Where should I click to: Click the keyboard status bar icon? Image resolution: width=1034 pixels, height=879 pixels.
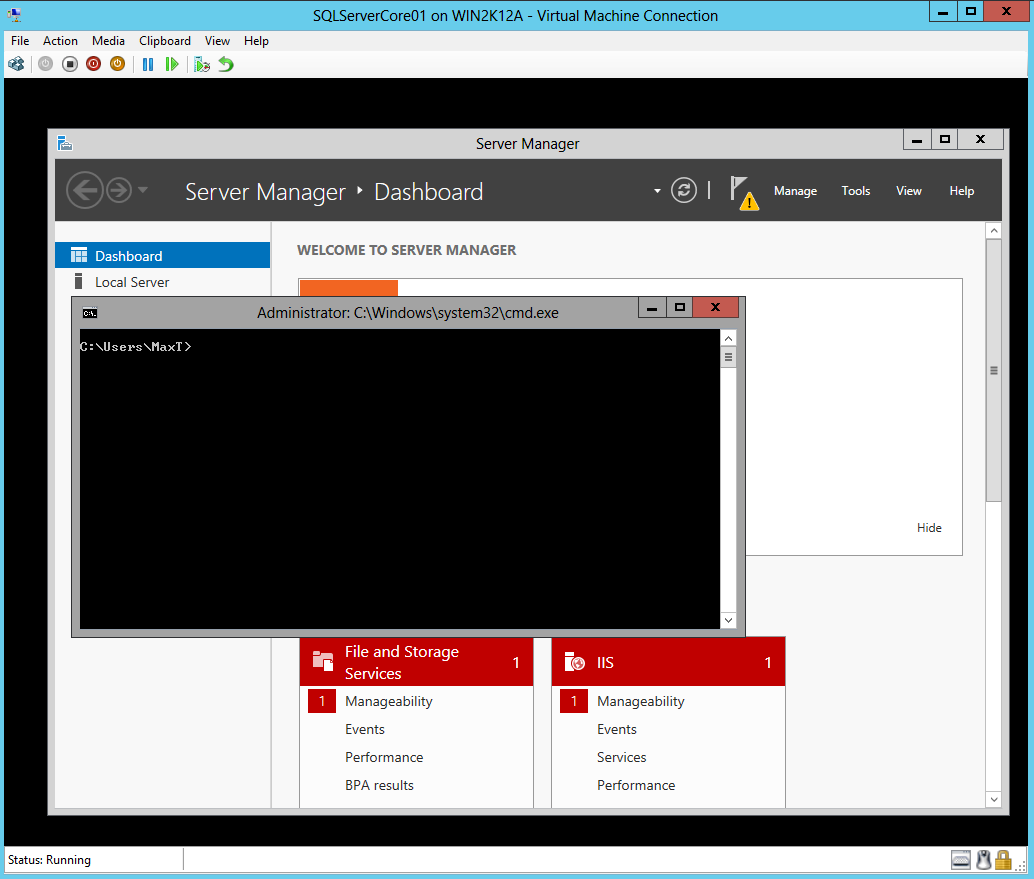(961, 860)
